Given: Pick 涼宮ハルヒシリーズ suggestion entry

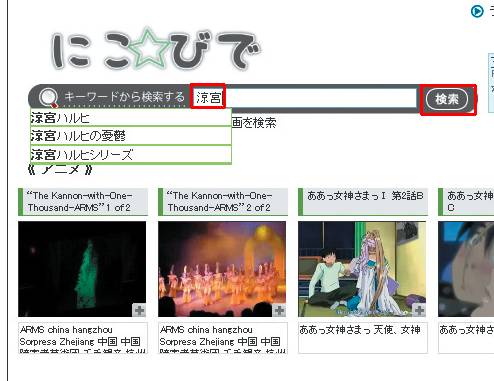Looking at the screenshot, I should point(131,154).
